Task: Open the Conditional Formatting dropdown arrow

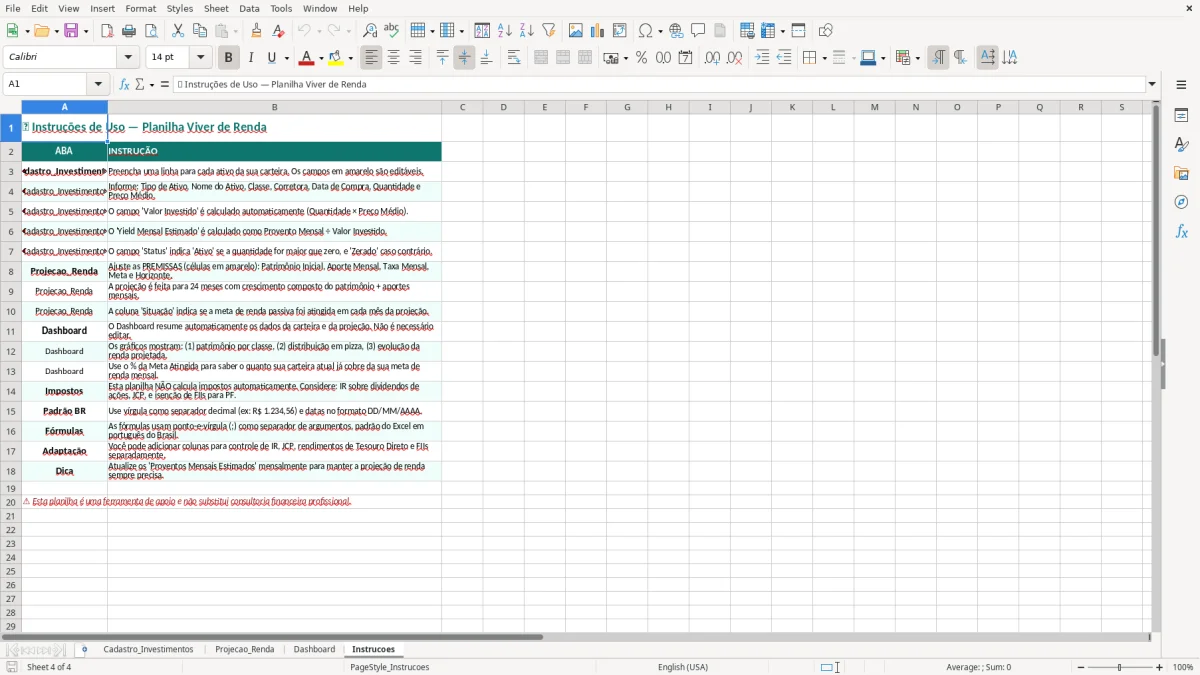Action: 917,58
